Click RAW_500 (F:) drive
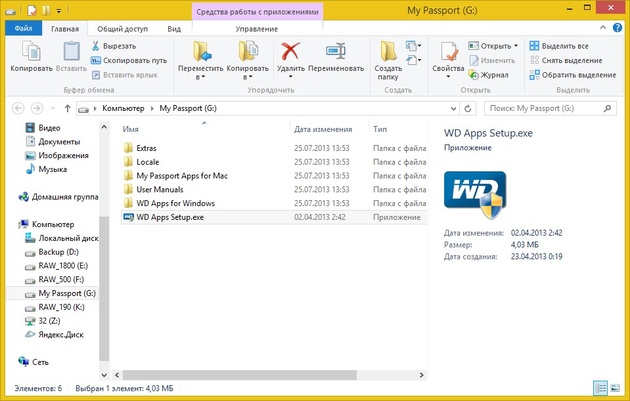Viewport: 630px width, 401px height. [54, 279]
